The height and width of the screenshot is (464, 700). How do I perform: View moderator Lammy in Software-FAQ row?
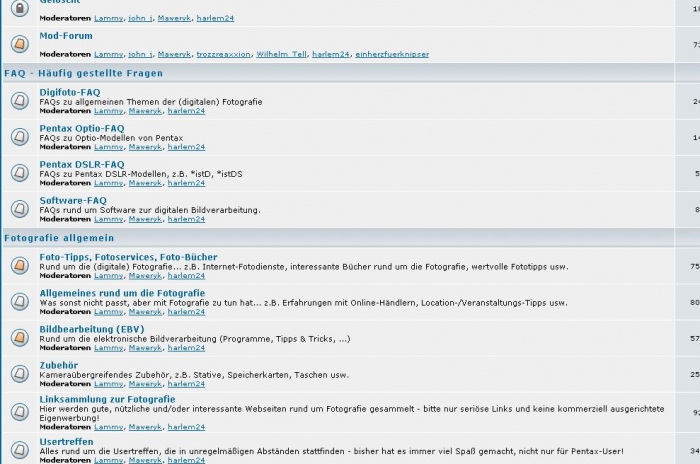108,219
